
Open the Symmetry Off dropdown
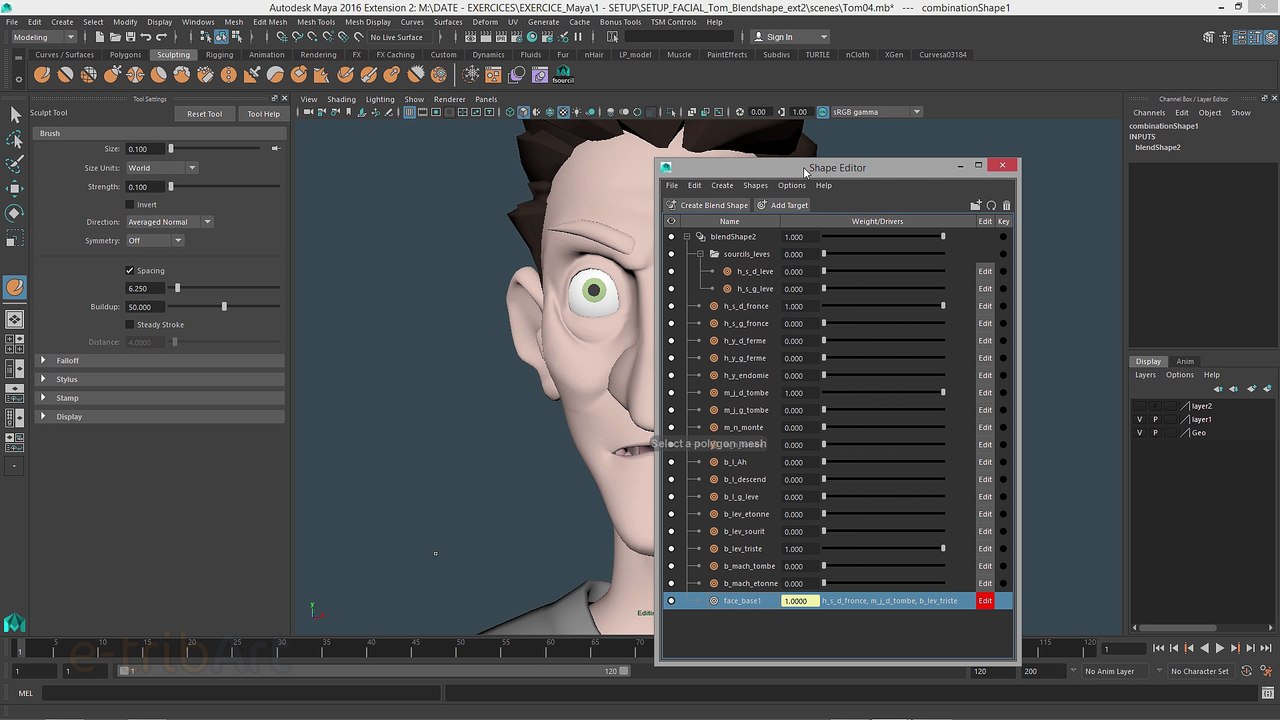(155, 240)
